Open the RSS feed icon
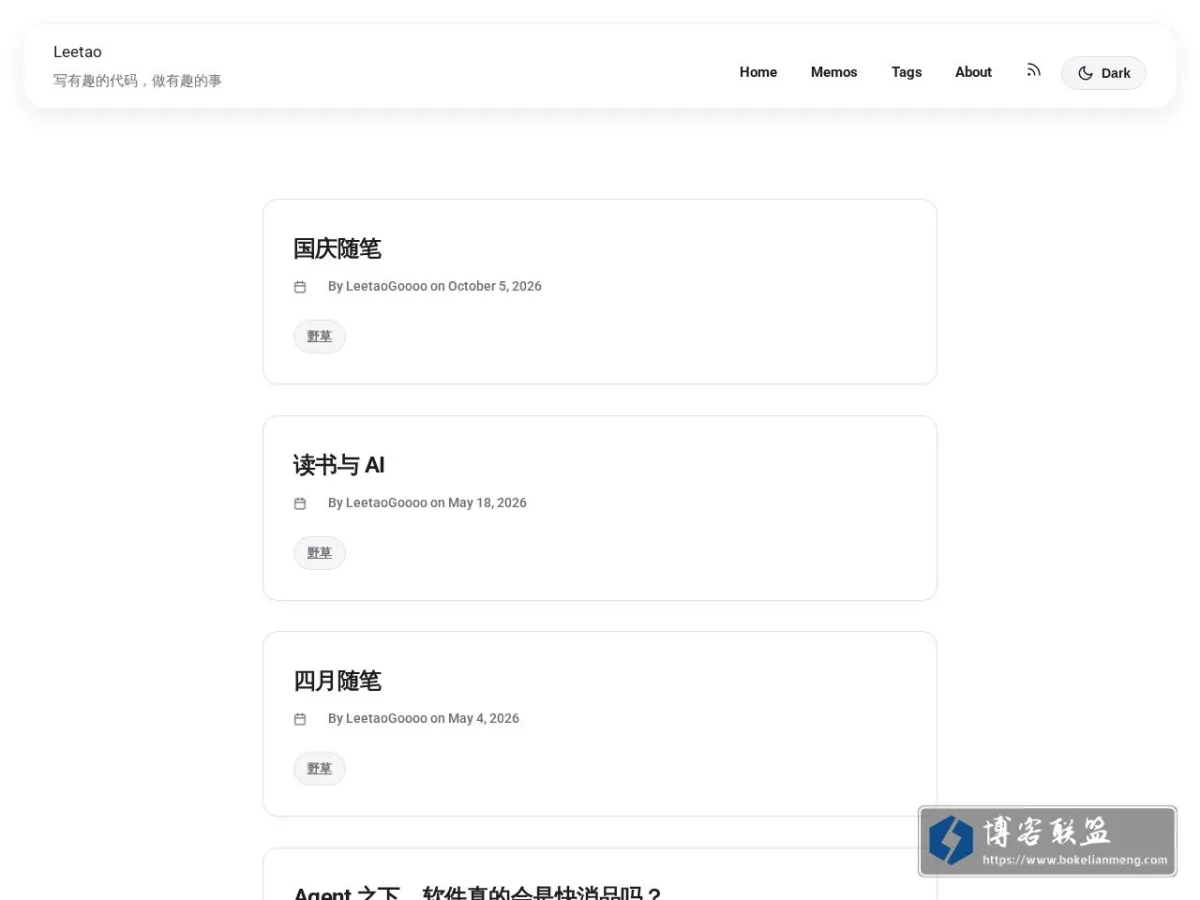1200x900 pixels. 1033,71
